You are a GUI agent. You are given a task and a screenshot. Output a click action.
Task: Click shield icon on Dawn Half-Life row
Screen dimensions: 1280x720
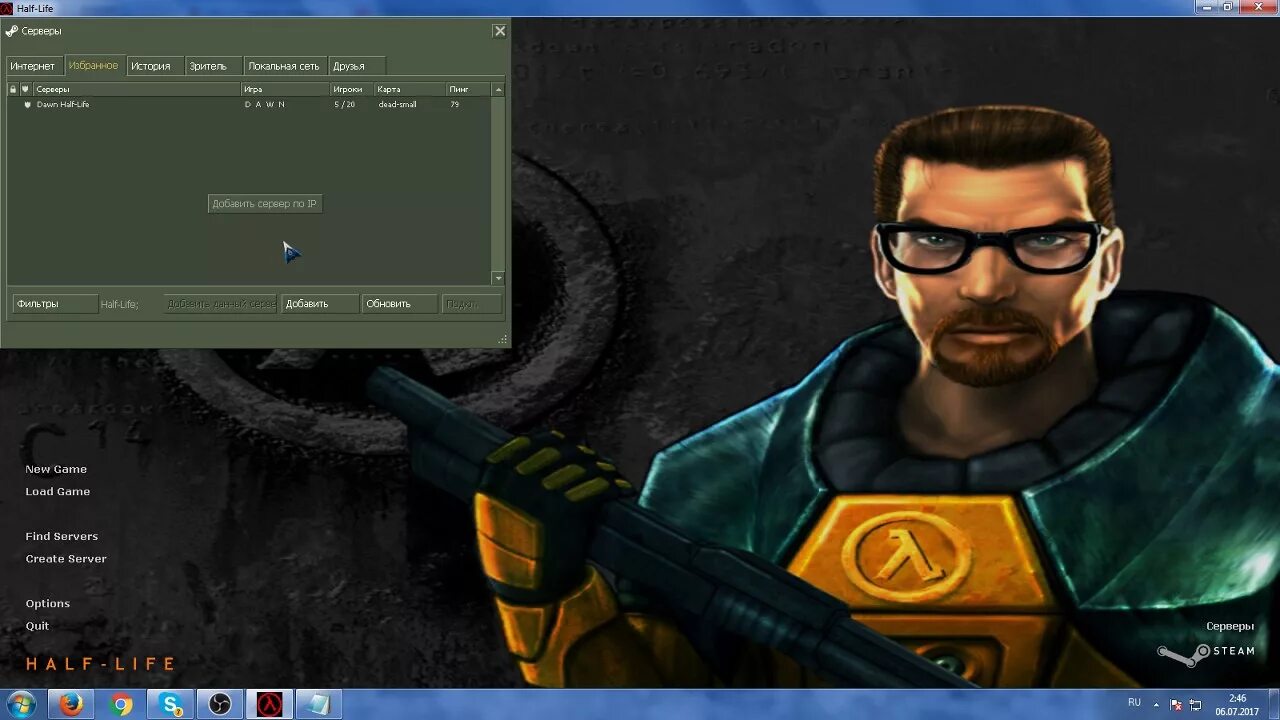click(27, 104)
